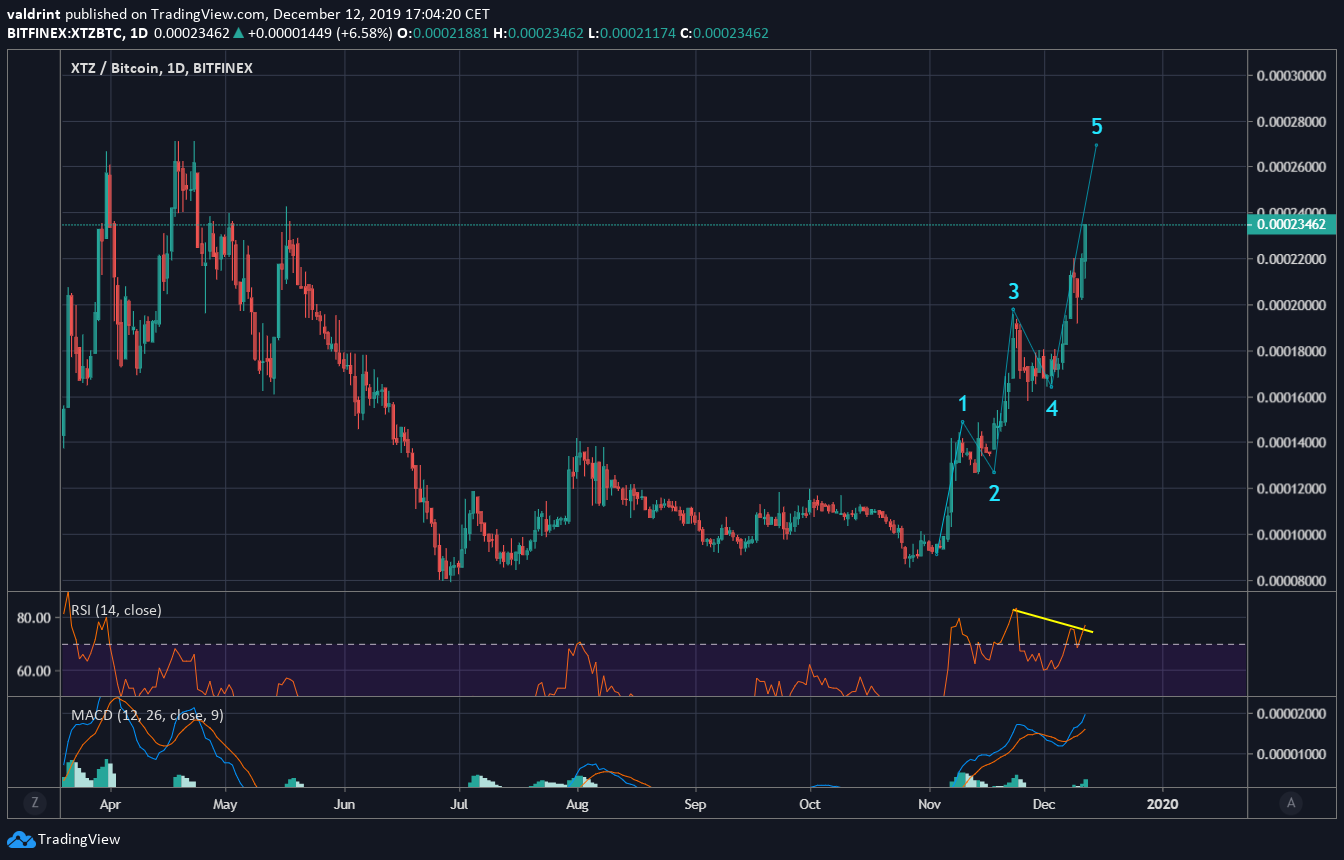The width and height of the screenshot is (1344, 860).
Task: Click the Z timezone button on bottom axis
Action: (x=35, y=803)
